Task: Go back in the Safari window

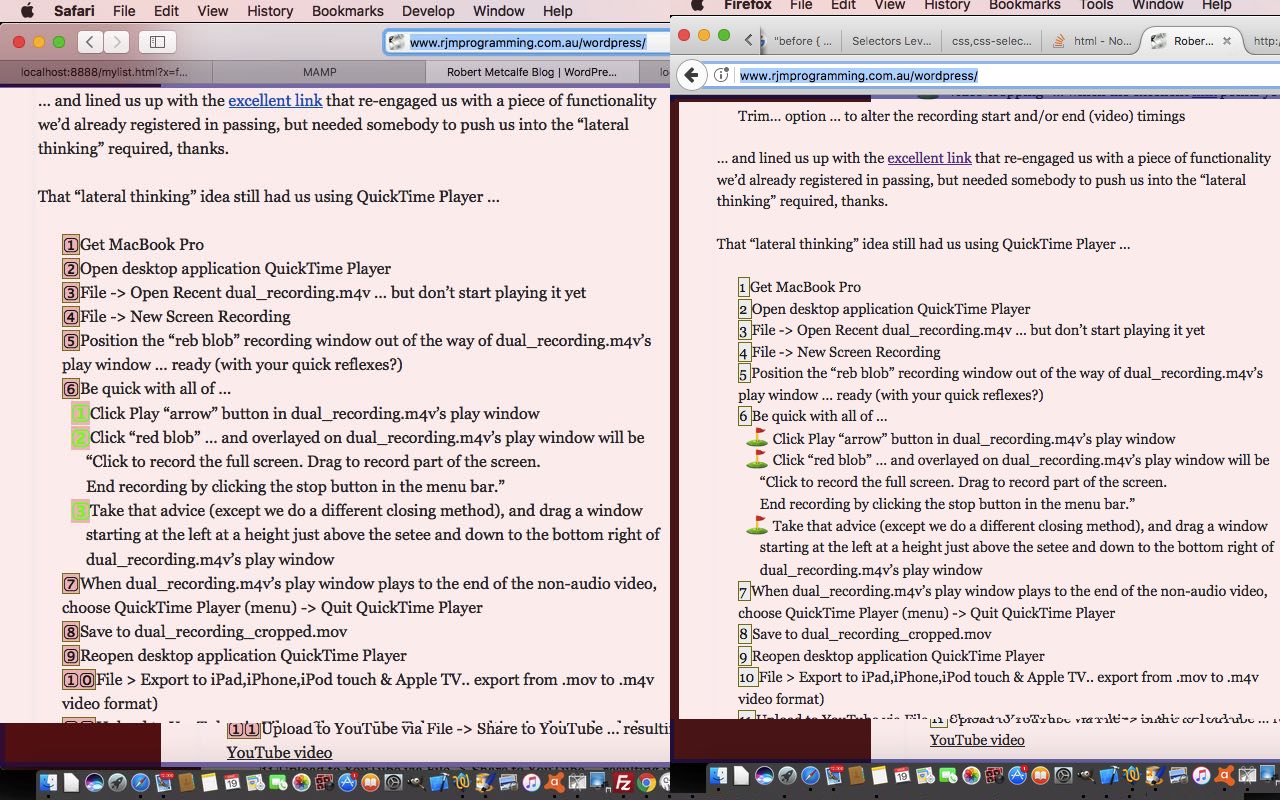Action: (x=91, y=41)
